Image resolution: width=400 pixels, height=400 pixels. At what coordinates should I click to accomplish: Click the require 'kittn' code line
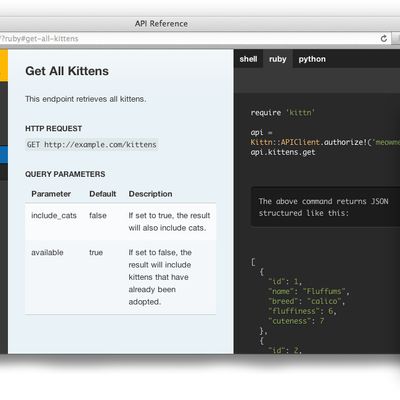[x=283, y=113]
